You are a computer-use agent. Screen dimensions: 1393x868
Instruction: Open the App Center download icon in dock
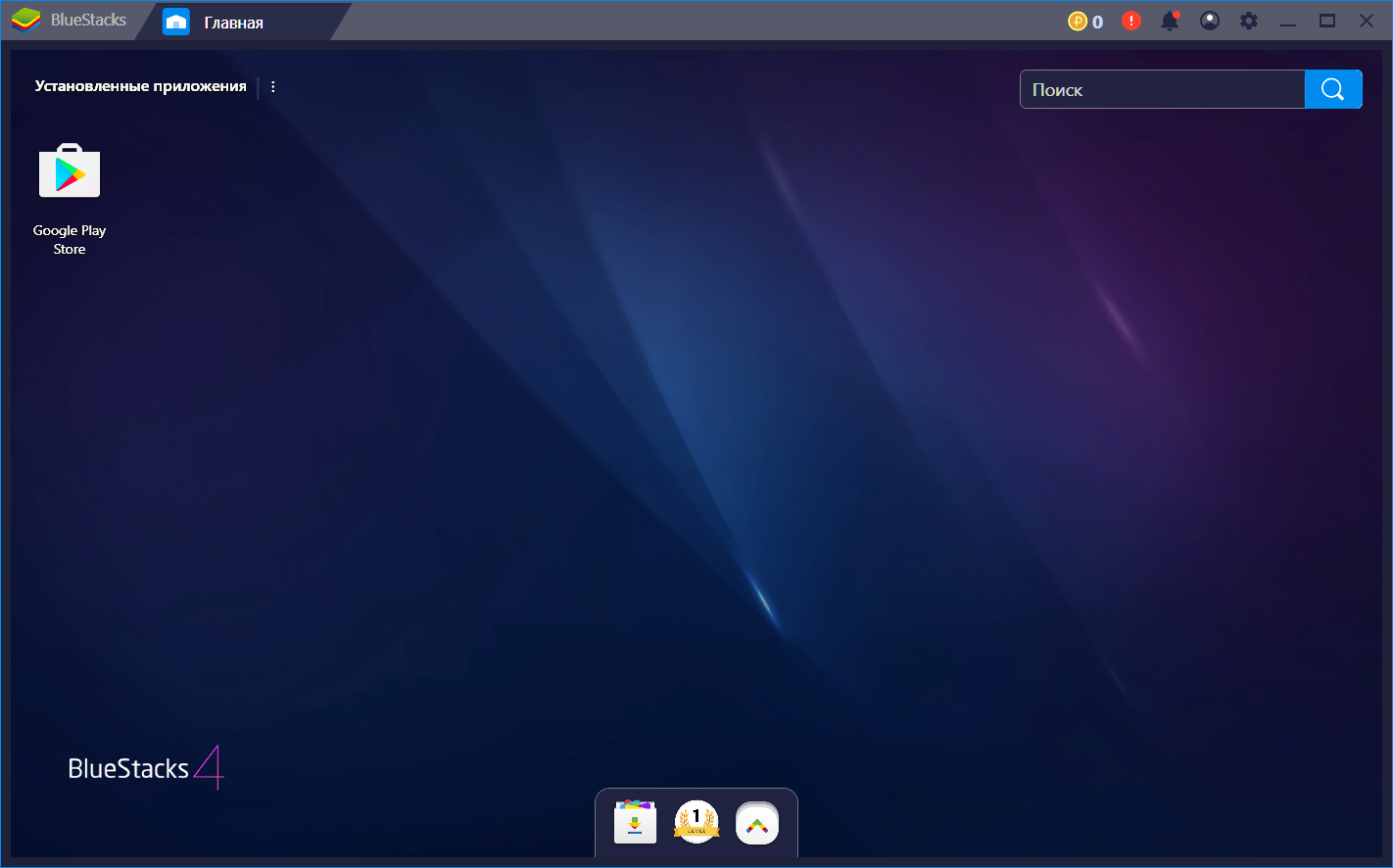635,823
